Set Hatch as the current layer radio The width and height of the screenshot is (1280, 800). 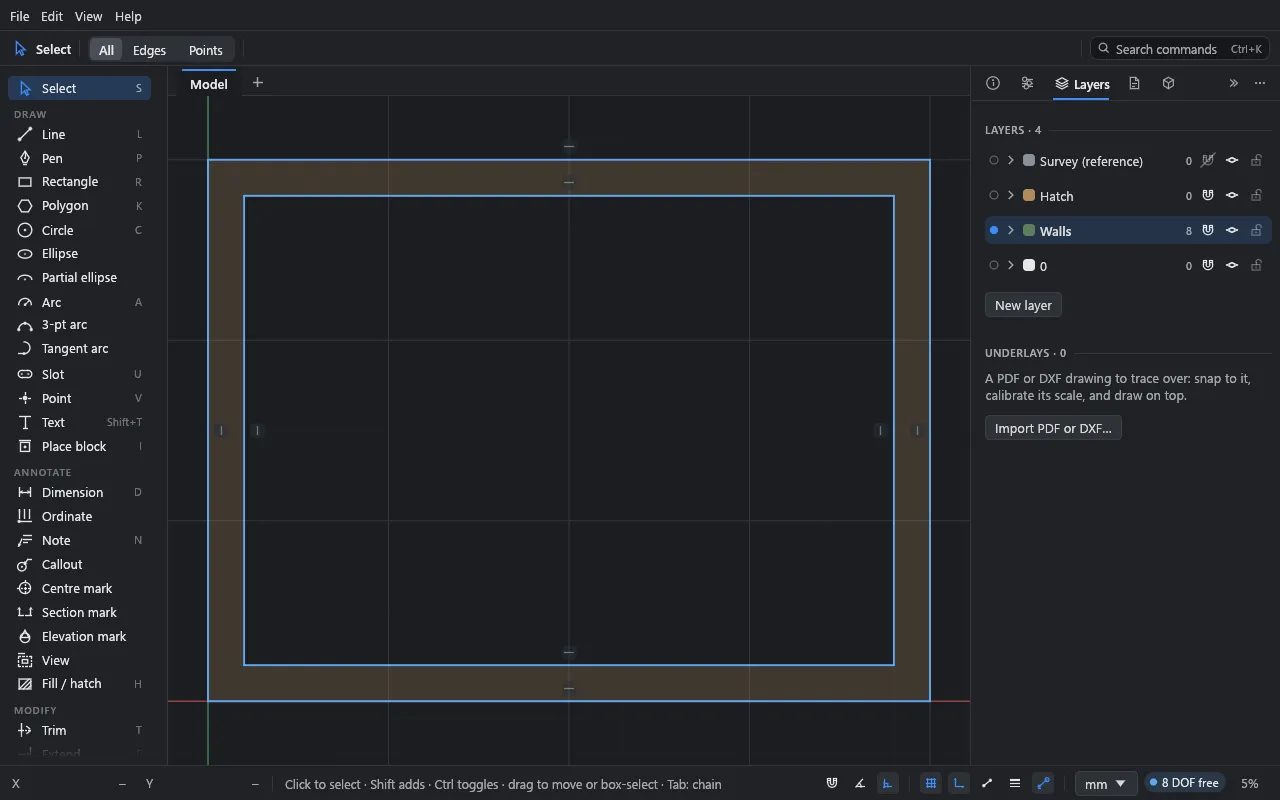coord(994,195)
